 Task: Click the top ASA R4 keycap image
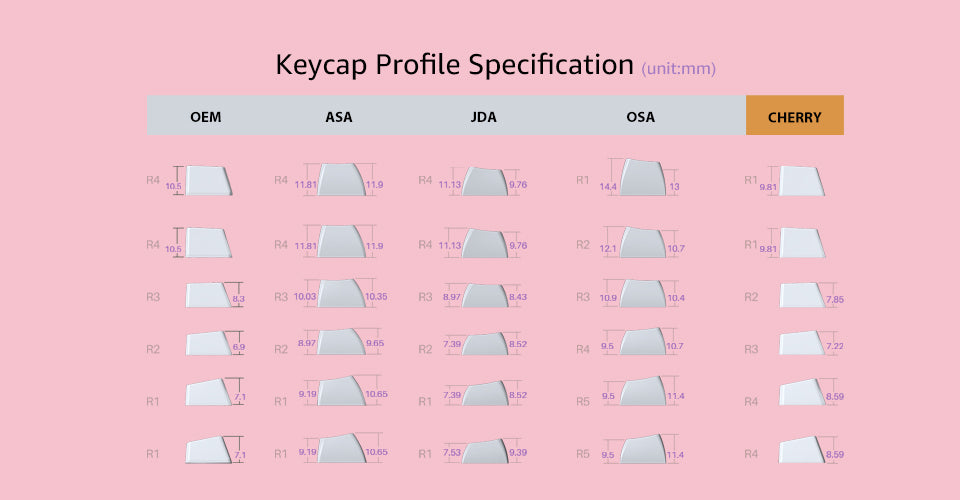(x=340, y=180)
